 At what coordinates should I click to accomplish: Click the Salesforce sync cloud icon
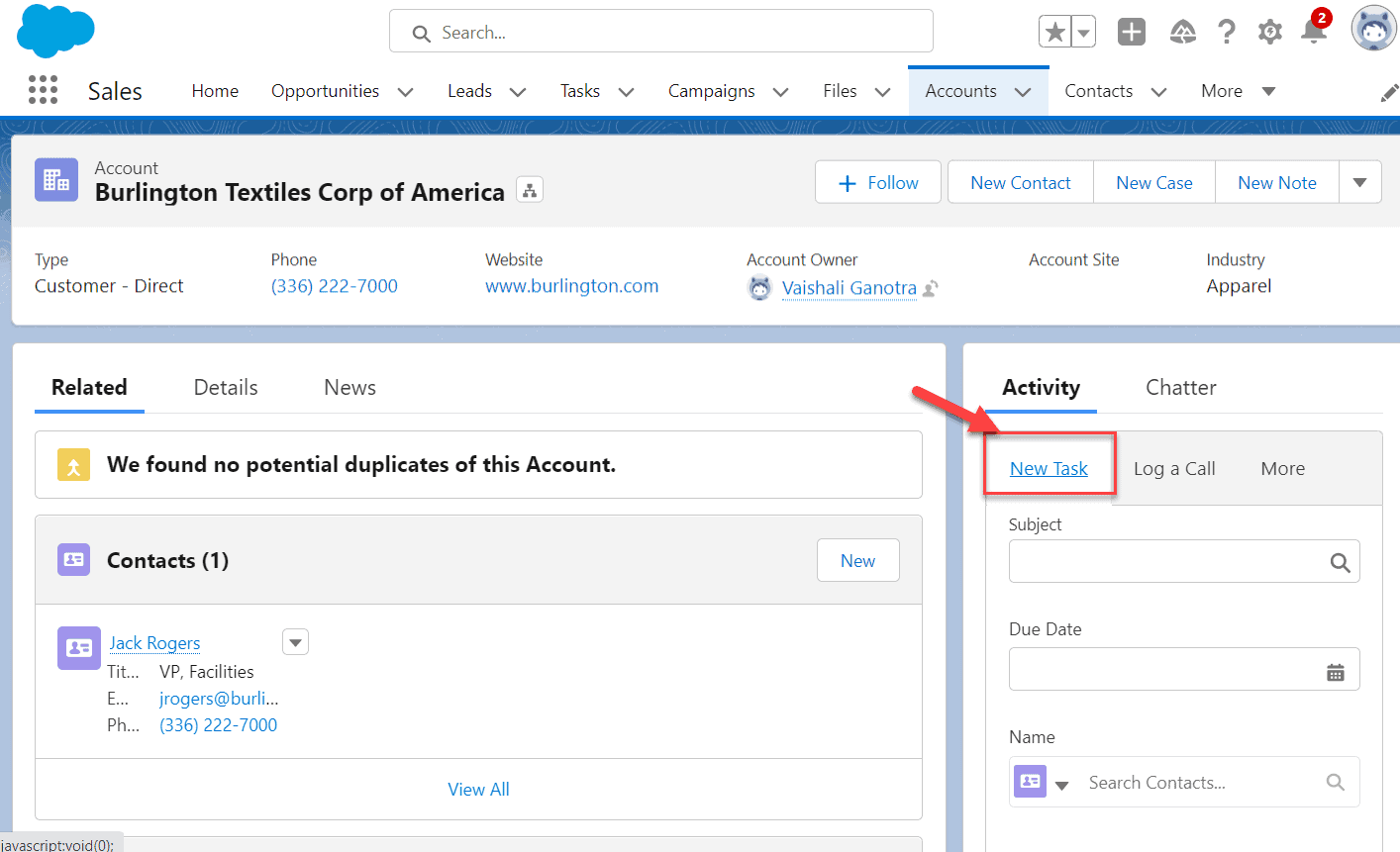(1182, 32)
